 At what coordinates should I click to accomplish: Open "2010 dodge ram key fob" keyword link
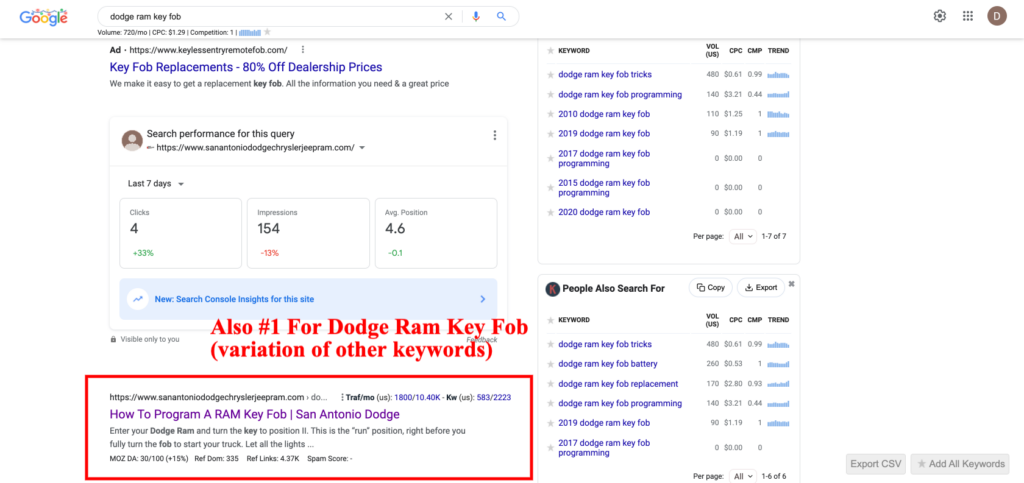point(604,114)
